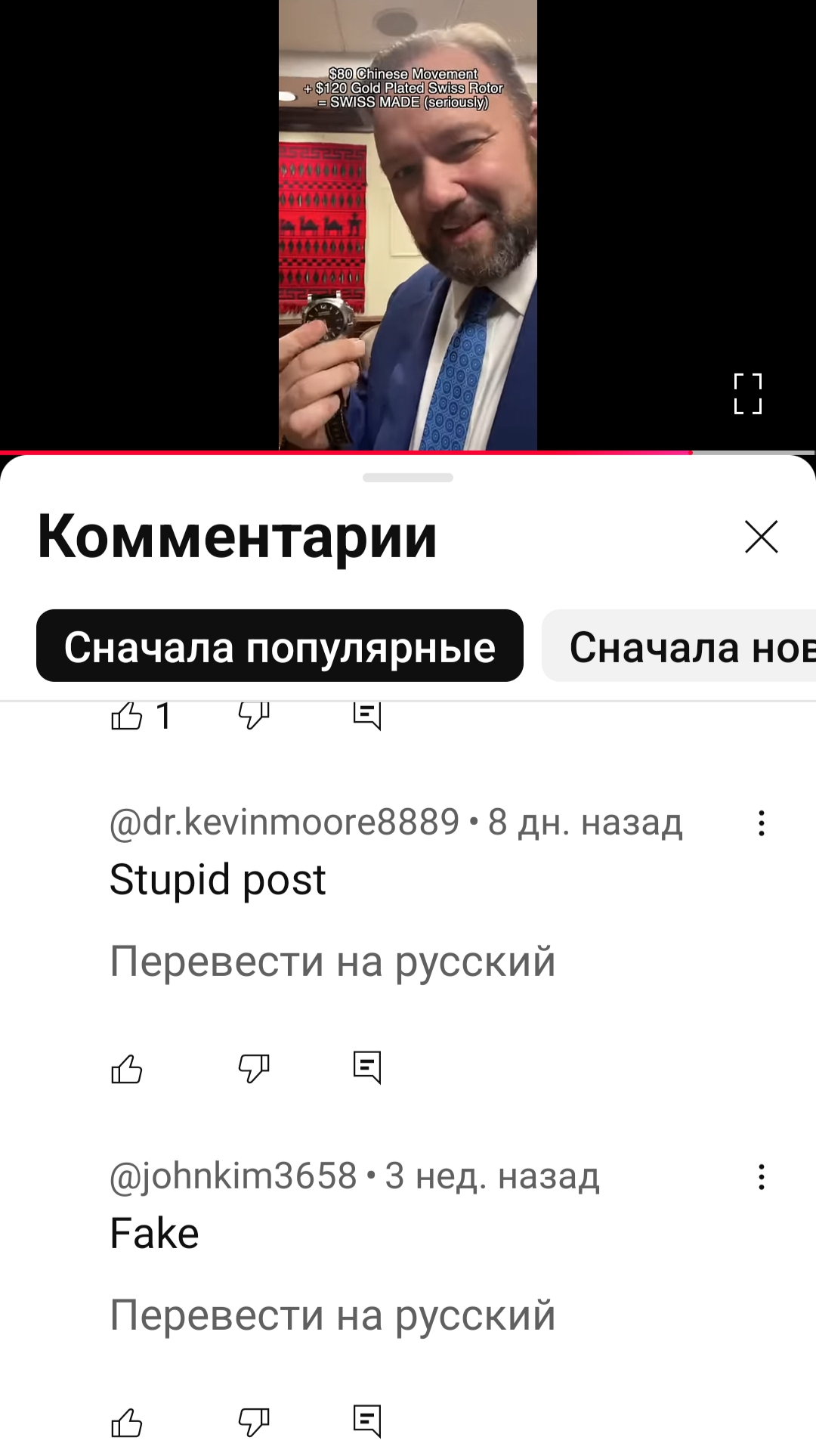This screenshot has height=1456, width=816.
Task: Open more options for johnkim3658 comment
Action: coord(762,1177)
